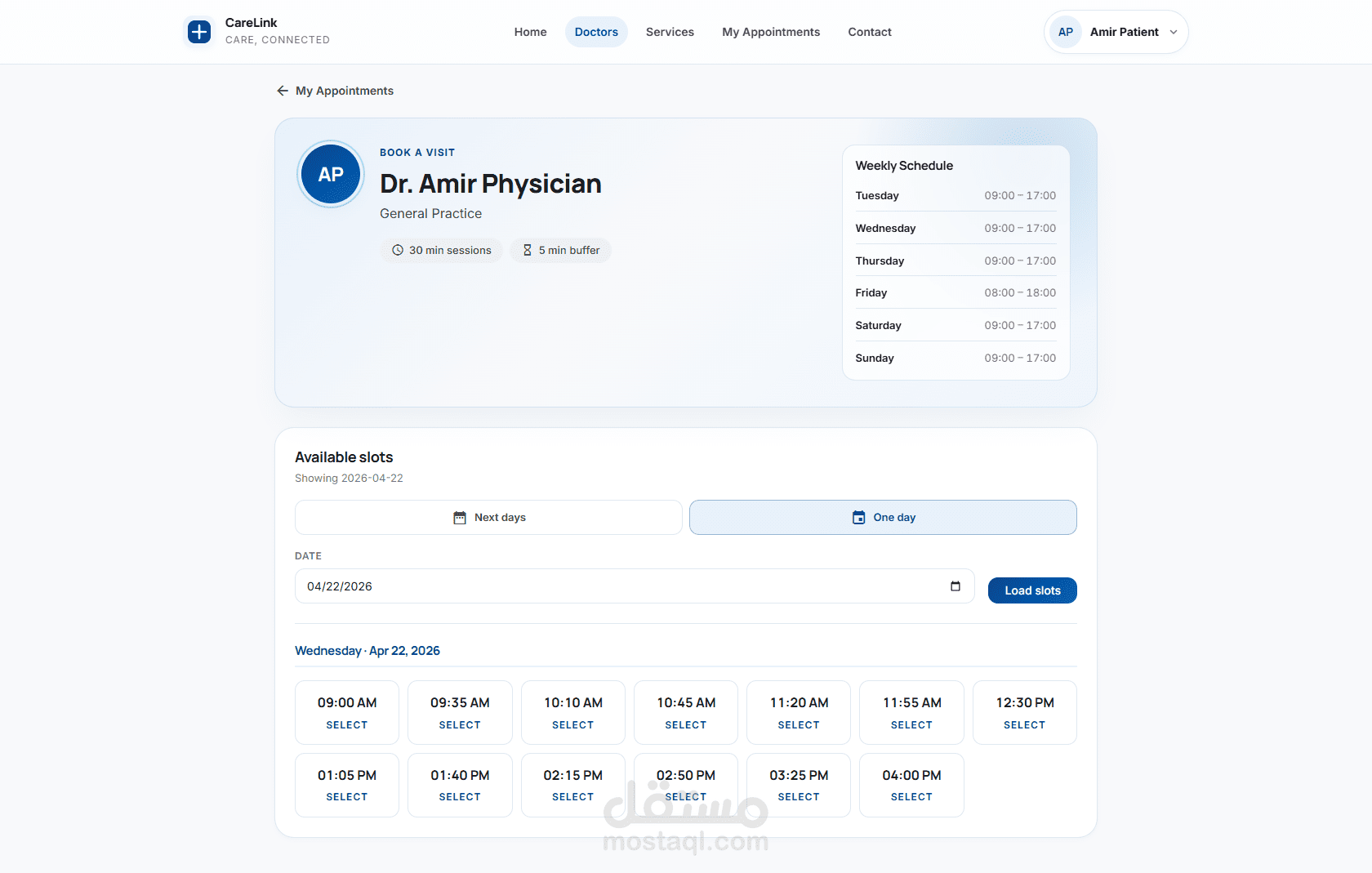The width and height of the screenshot is (1372, 873).
Task: Select the 01:40 PM slot
Action: 460,785
